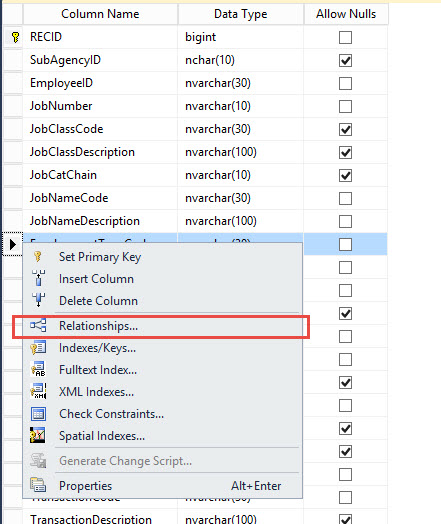Enable Allow Nulls for RECID

click(345, 37)
